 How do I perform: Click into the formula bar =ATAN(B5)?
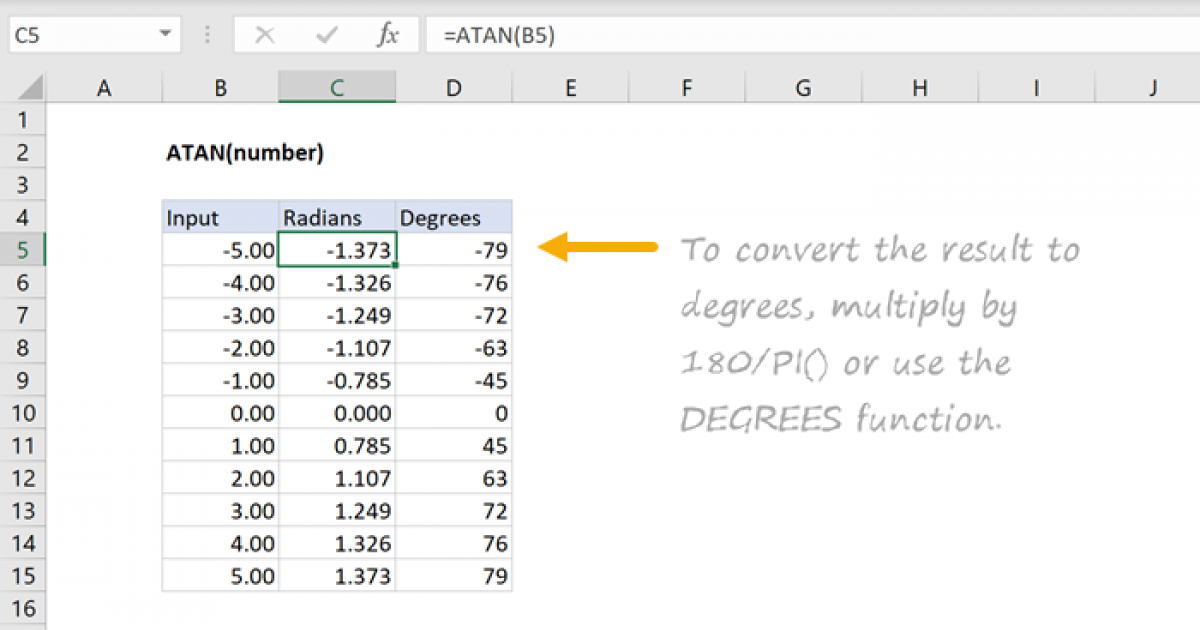(x=812, y=35)
